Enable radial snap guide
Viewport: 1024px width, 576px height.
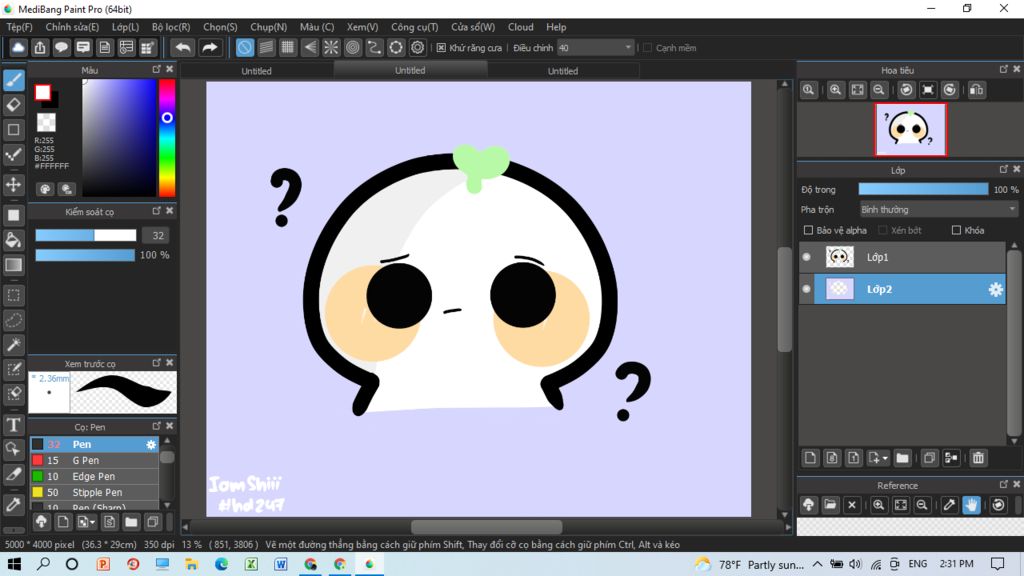tap(331, 48)
